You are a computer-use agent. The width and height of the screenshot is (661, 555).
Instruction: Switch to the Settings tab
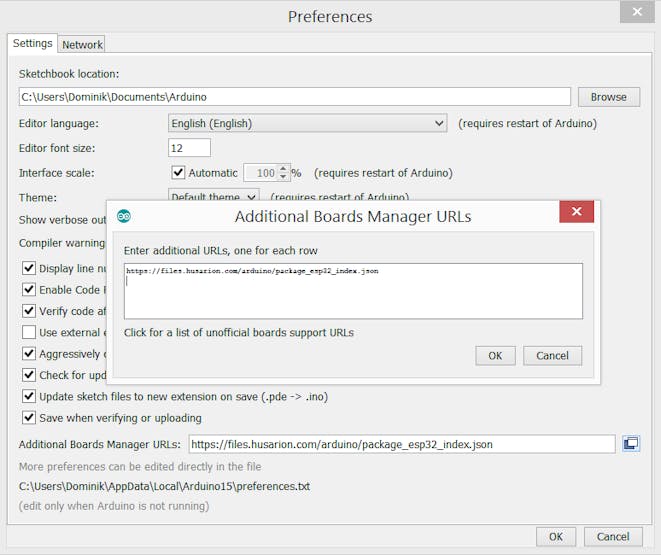click(32, 43)
